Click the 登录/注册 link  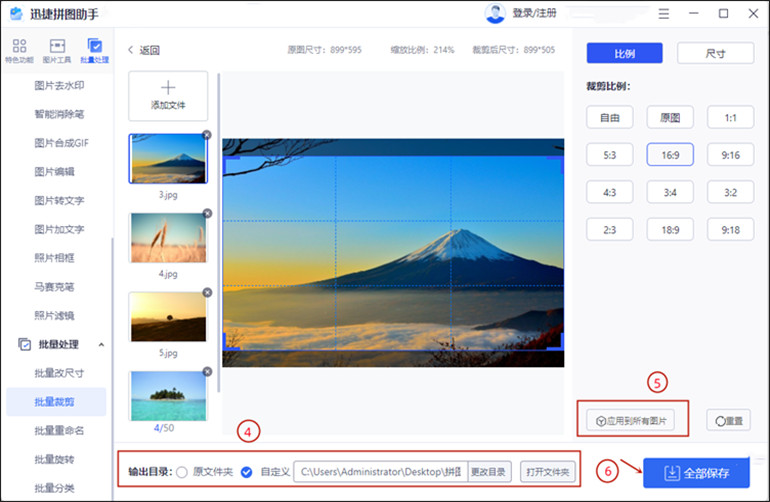tap(534, 13)
